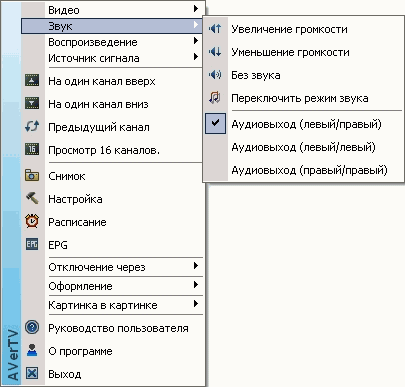Click the previous channel arrows icon
Image resolution: width=405 pixels, height=387 pixels.
coord(32,126)
